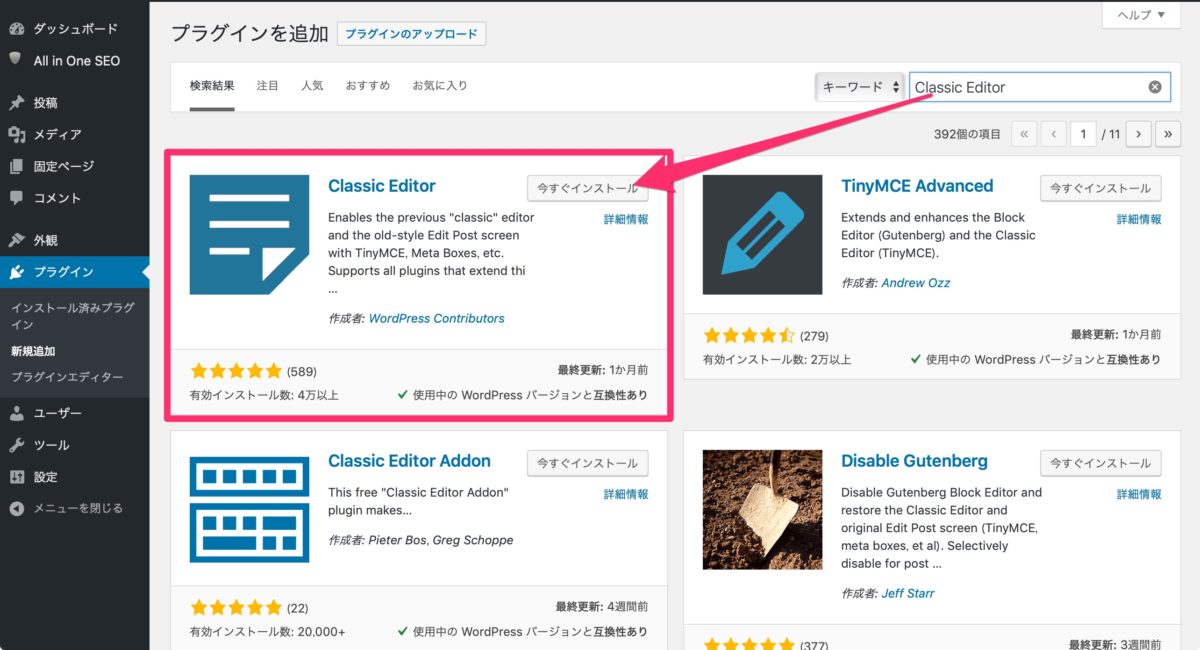
Task: Click the Classic Editor plugin thumbnail
Action: click(x=249, y=235)
